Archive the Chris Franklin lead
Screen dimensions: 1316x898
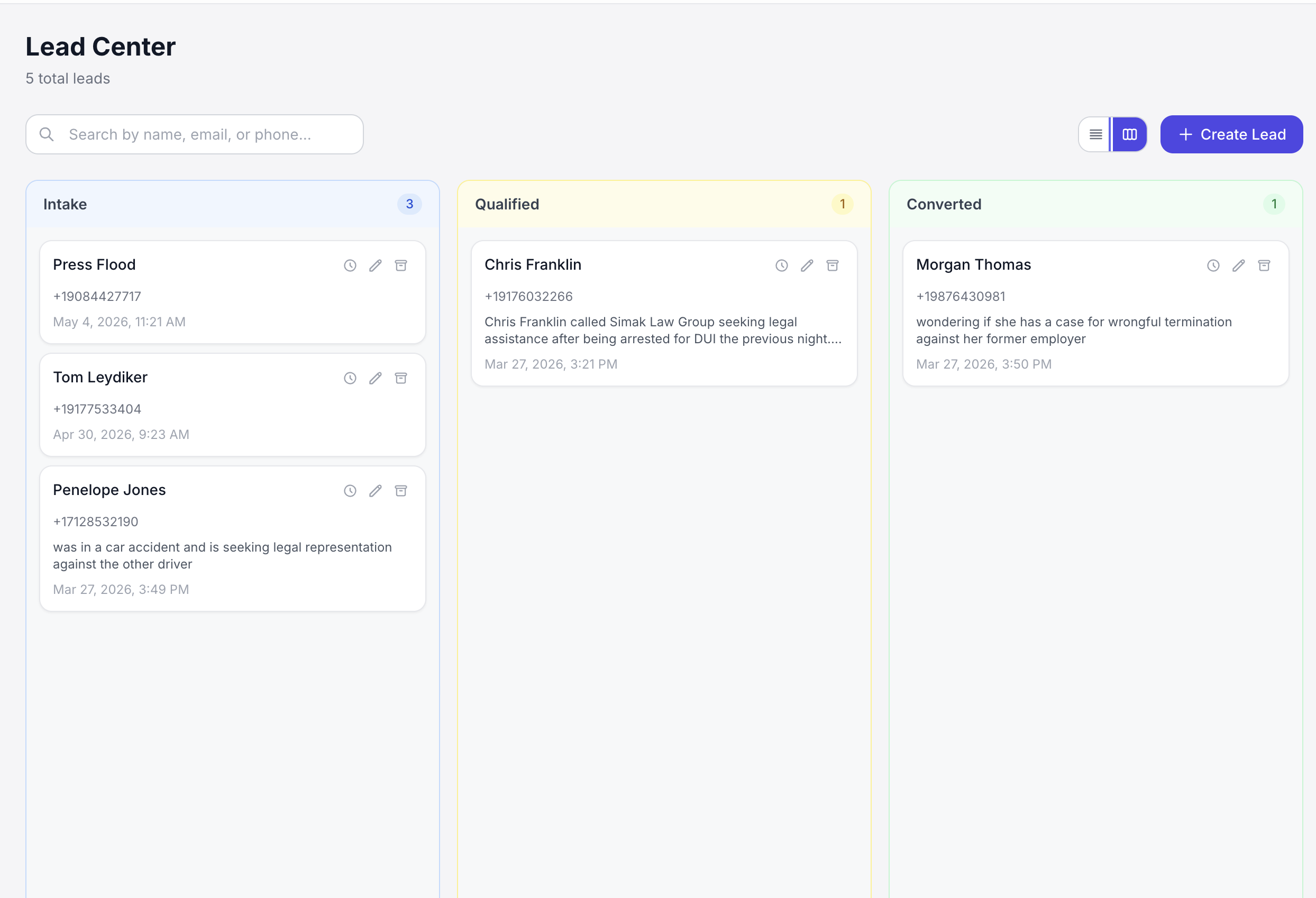(x=833, y=265)
